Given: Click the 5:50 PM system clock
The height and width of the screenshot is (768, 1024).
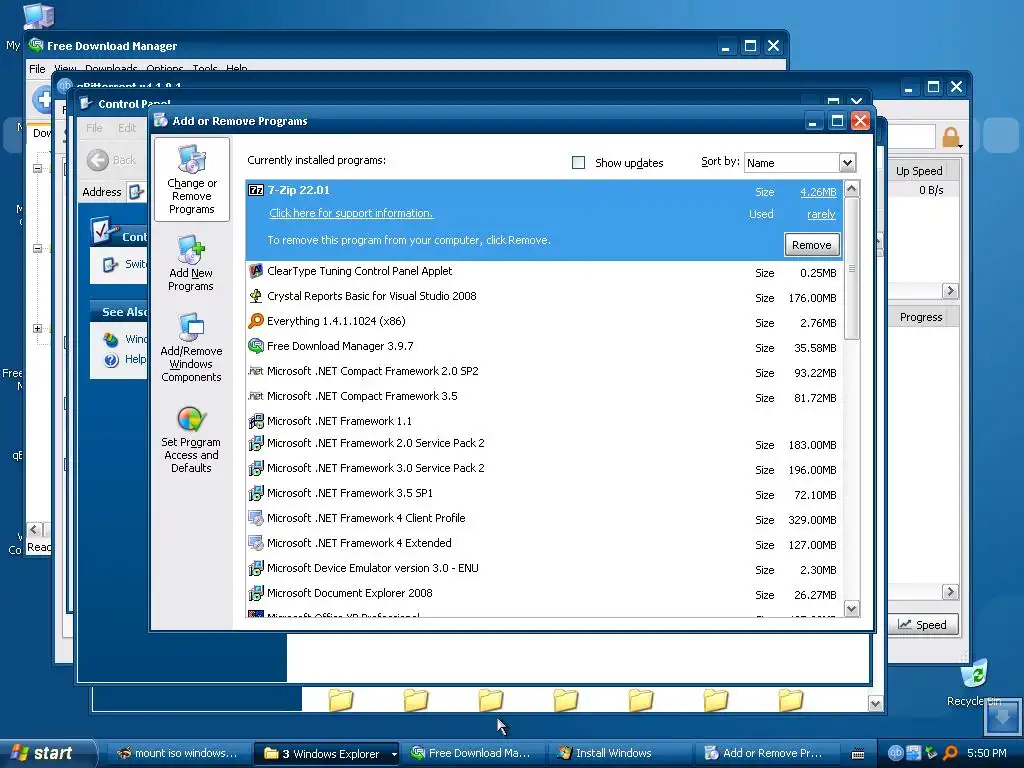Looking at the screenshot, I should [987, 754].
